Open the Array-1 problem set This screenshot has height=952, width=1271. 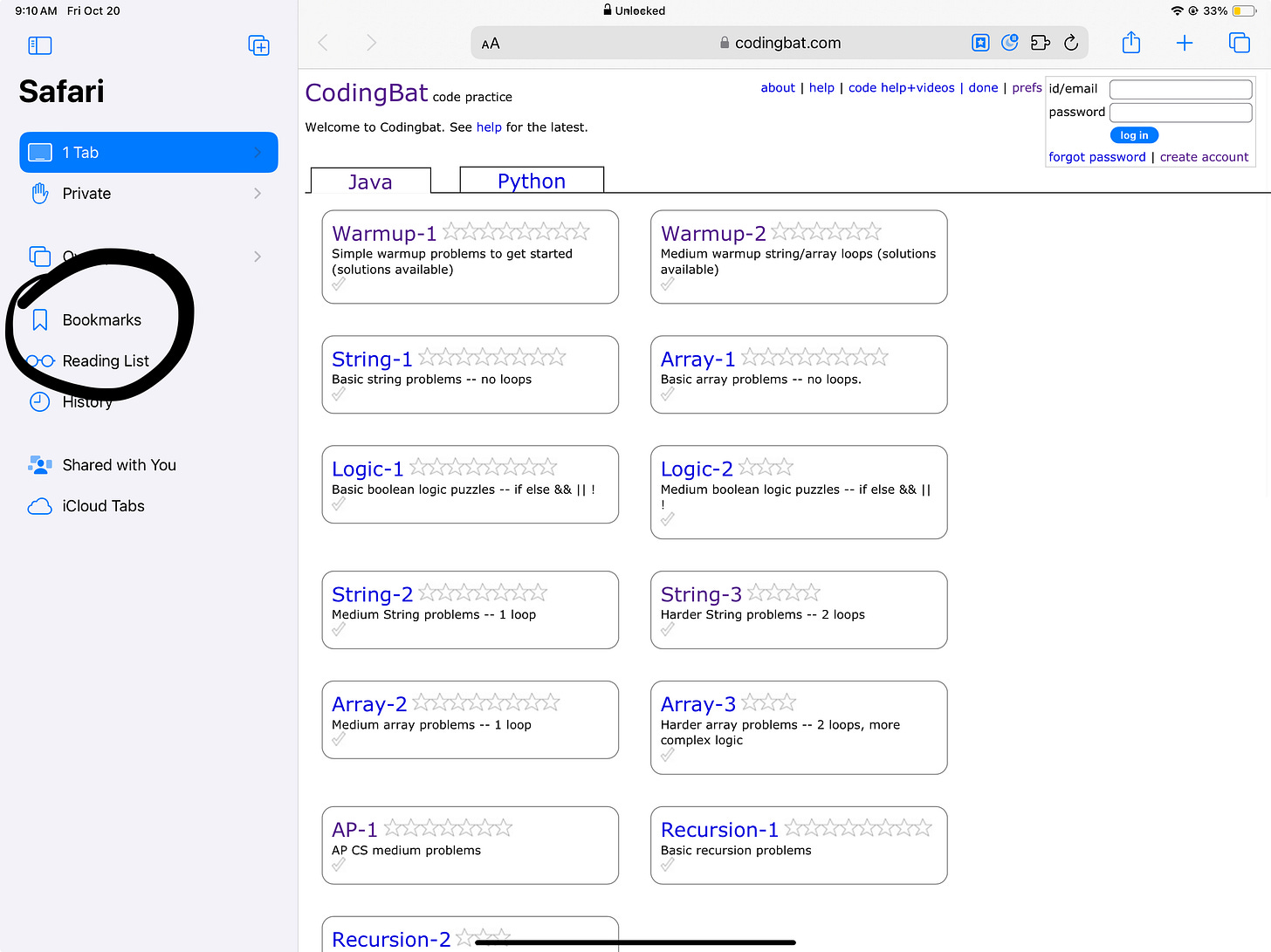(697, 360)
